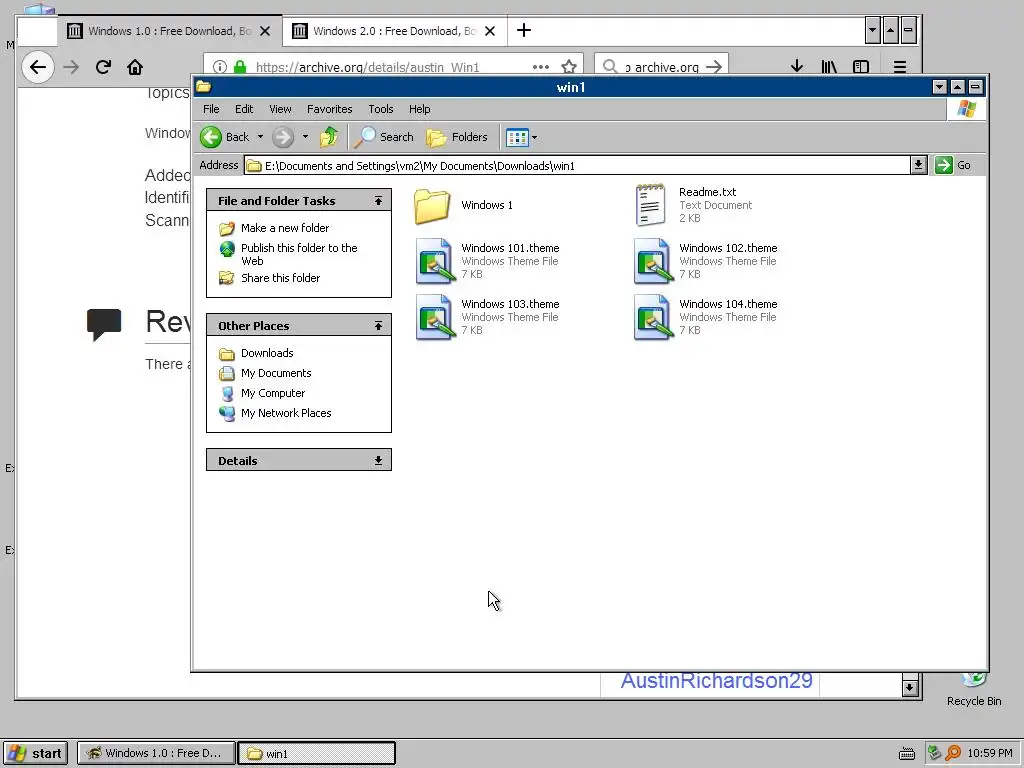
Task: Close the Windows 2.0 tab
Action: 490,31
